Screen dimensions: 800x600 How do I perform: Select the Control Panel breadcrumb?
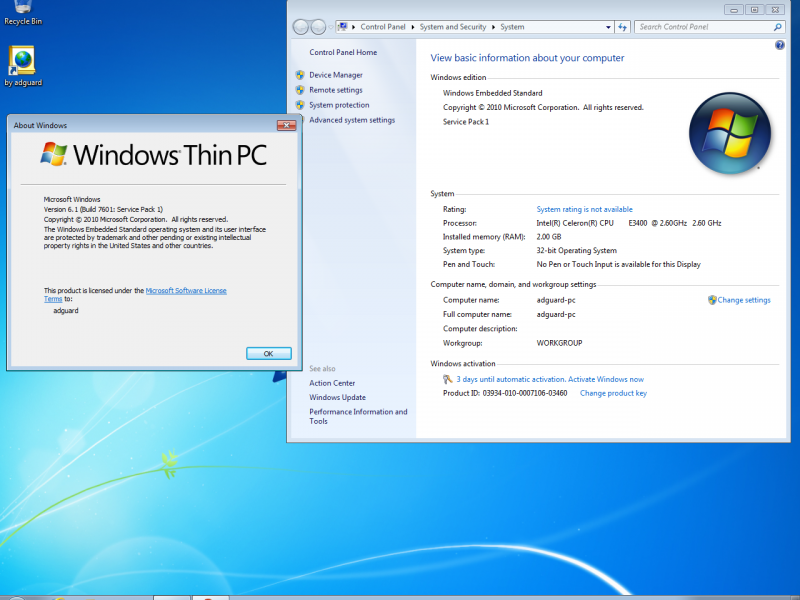click(383, 27)
